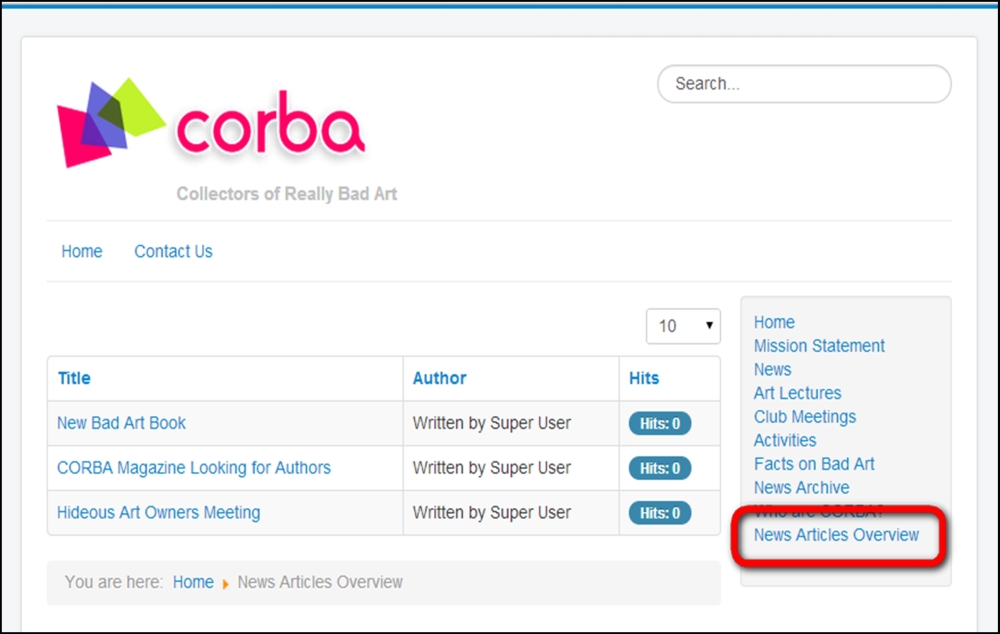Go to Mission Statement in sidebar

pos(819,346)
